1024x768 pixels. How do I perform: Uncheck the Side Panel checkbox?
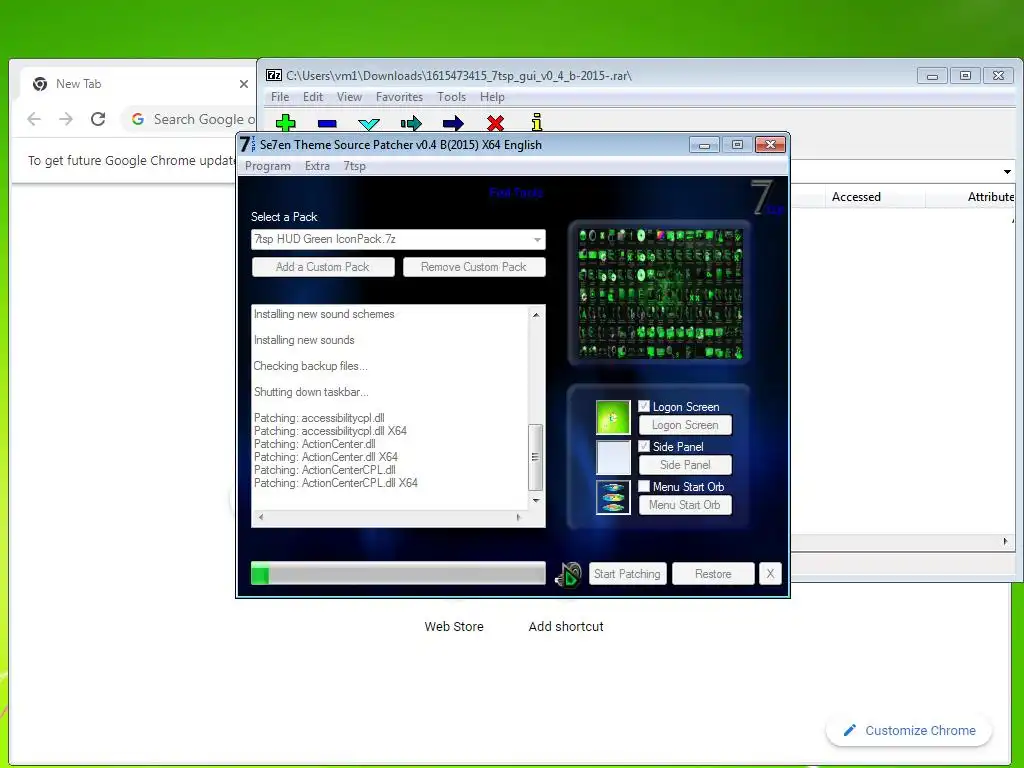coord(644,446)
